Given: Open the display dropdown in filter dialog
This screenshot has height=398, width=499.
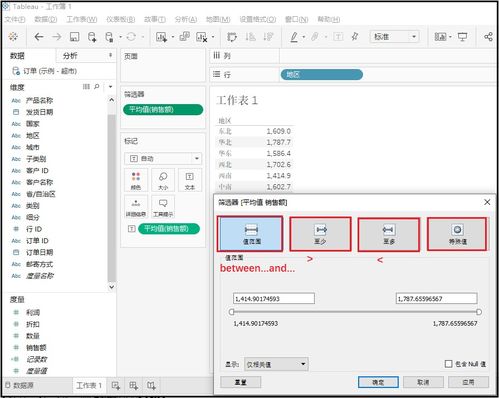Looking at the screenshot, I should [x=276, y=364].
